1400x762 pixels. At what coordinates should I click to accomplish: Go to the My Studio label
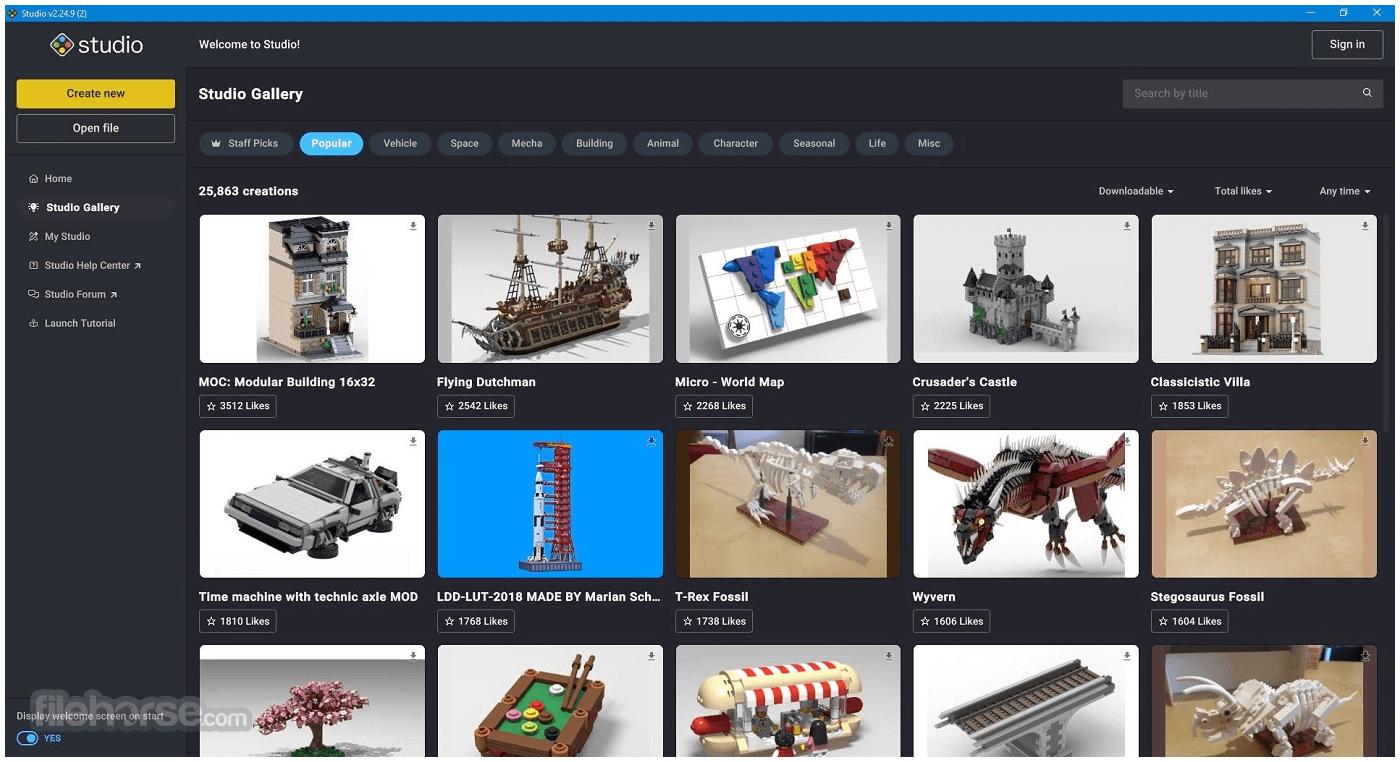(68, 237)
